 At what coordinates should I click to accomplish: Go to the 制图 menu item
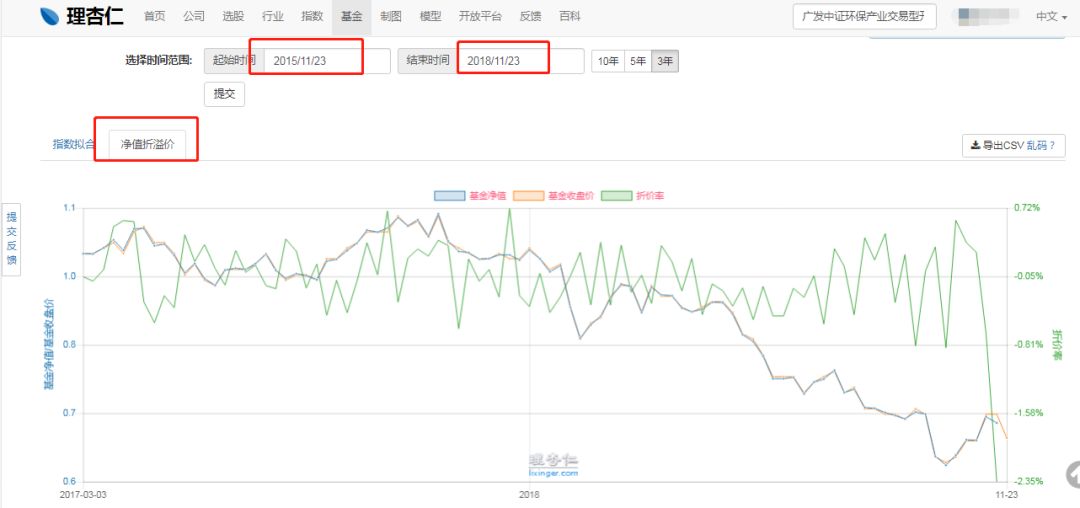(391, 17)
